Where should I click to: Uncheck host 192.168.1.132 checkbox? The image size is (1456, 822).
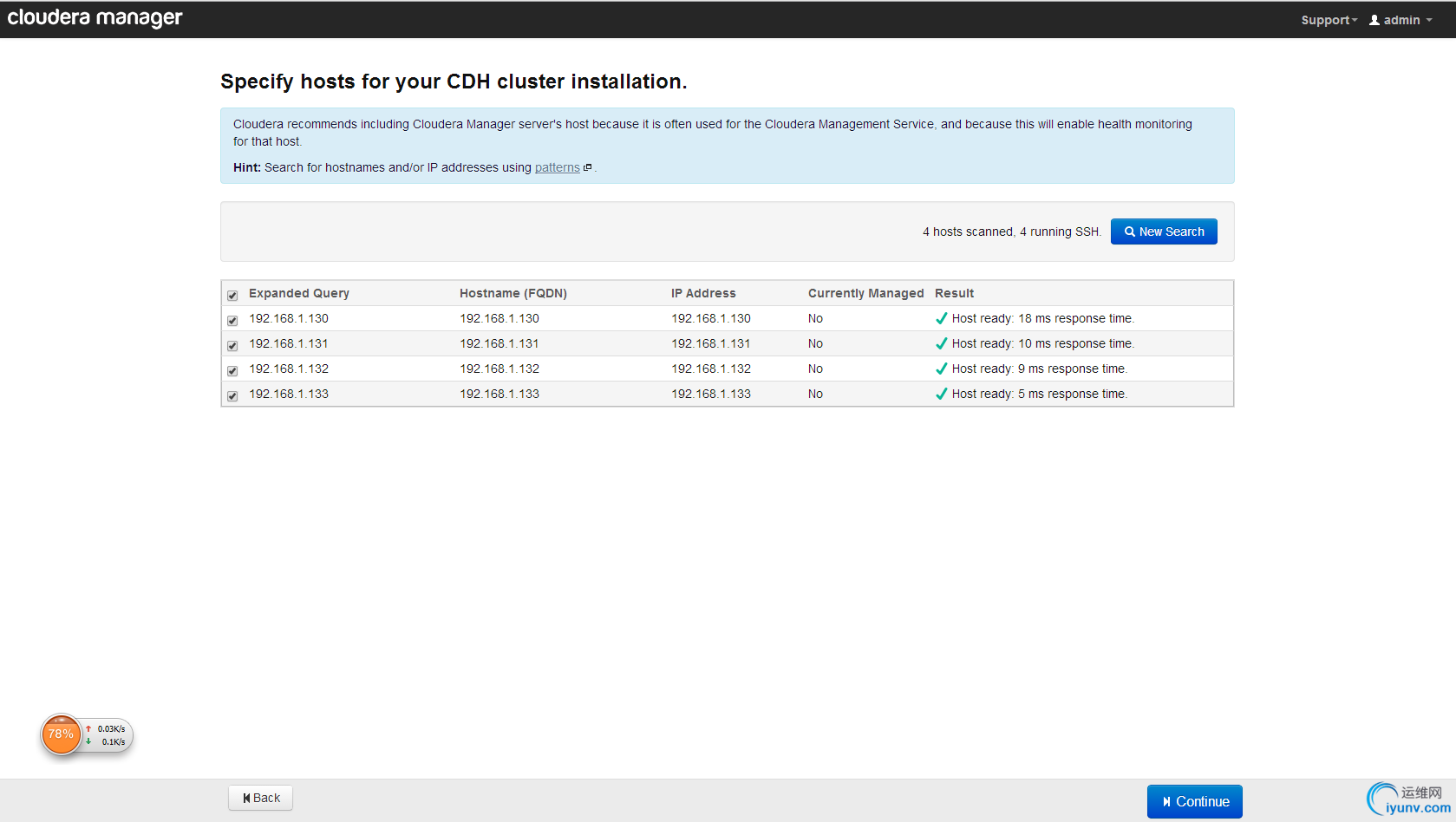[232, 371]
